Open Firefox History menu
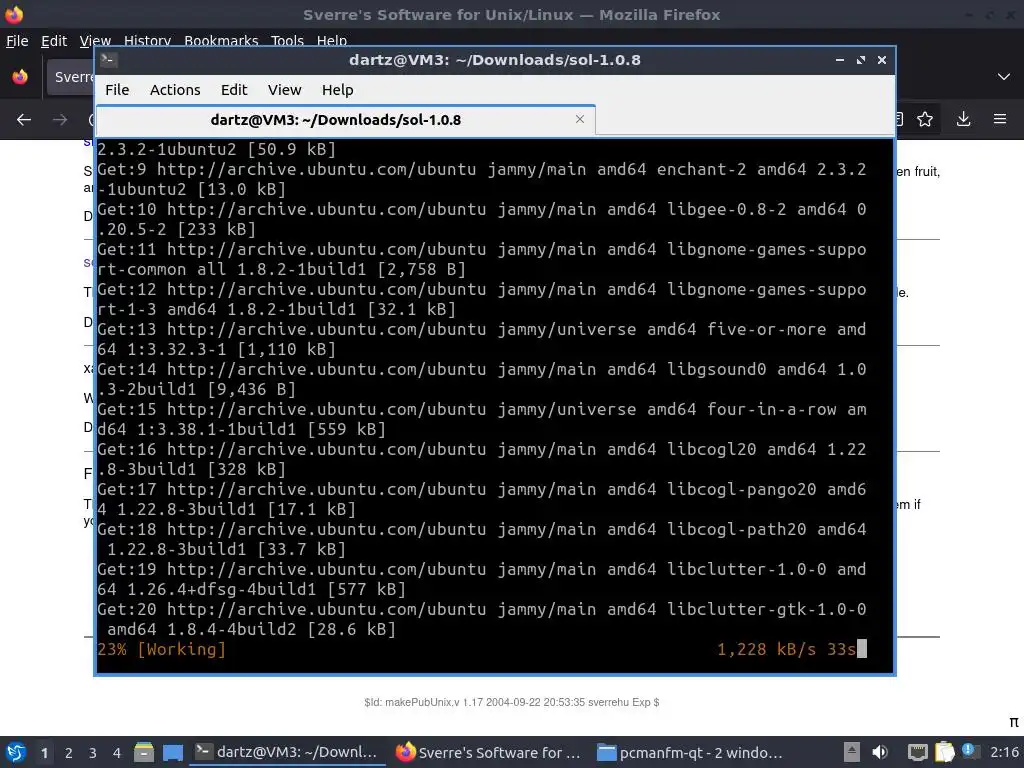The image size is (1024, 768). [148, 40]
